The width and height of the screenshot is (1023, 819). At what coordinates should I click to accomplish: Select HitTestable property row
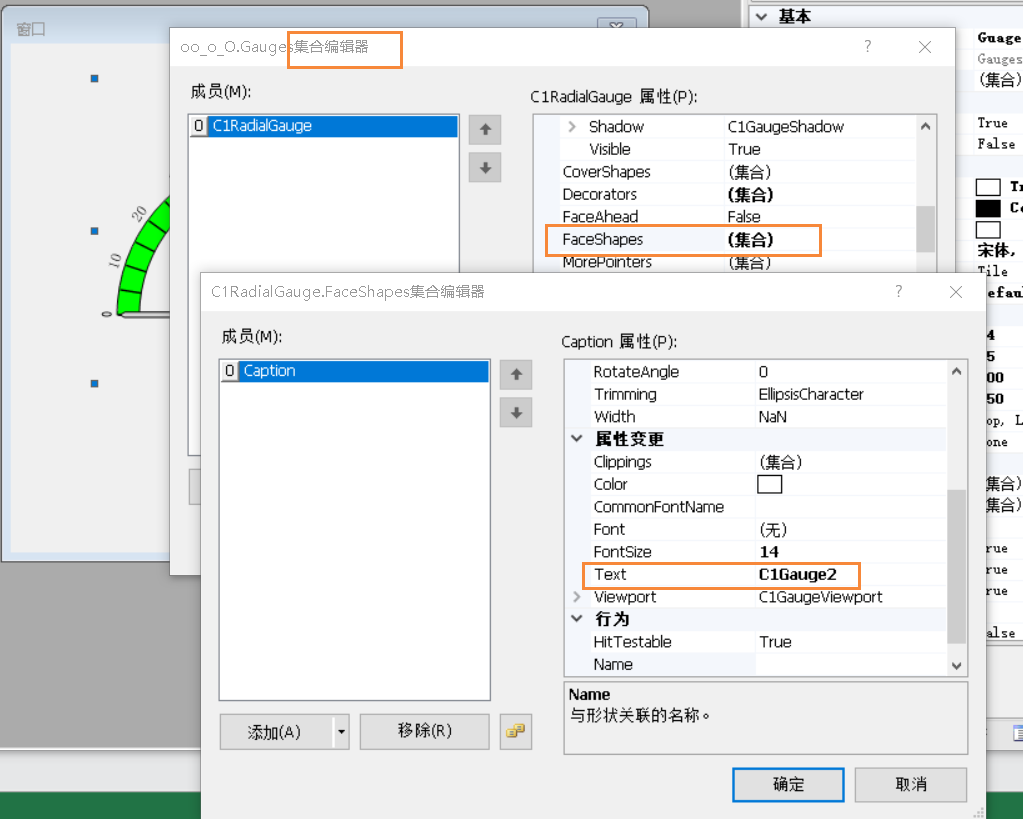click(769, 642)
